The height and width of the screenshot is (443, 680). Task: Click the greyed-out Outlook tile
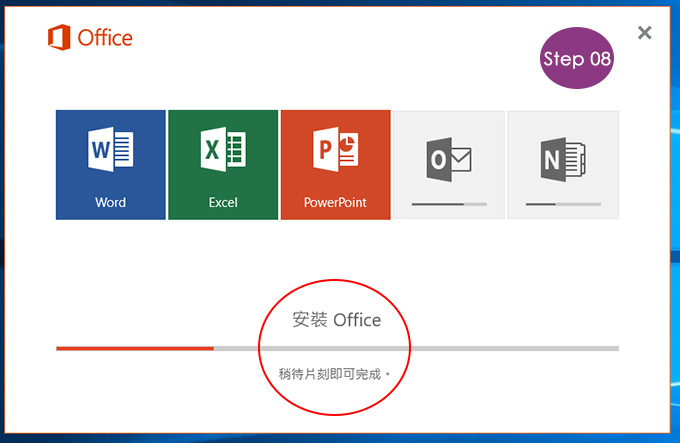pyautogui.click(x=449, y=165)
